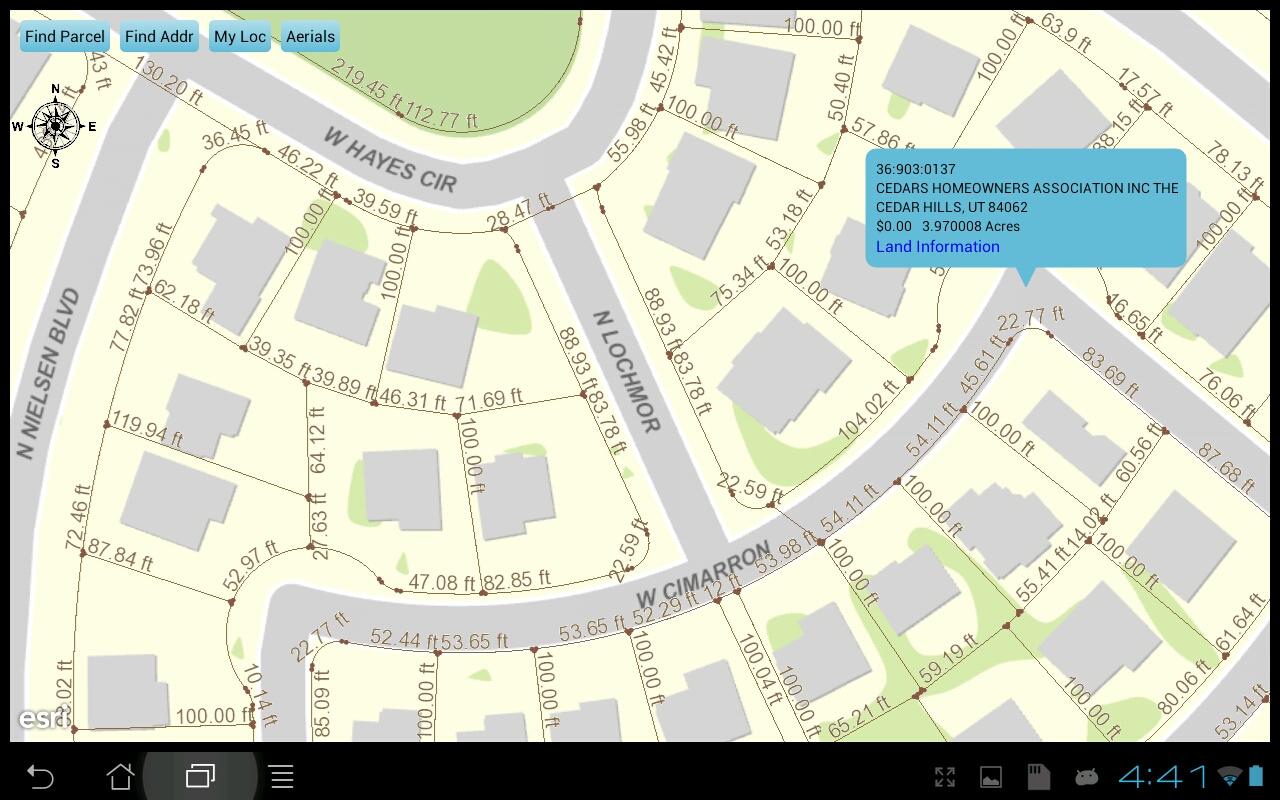Open the Android home screen
The width and height of the screenshot is (1280, 800).
click(x=121, y=776)
